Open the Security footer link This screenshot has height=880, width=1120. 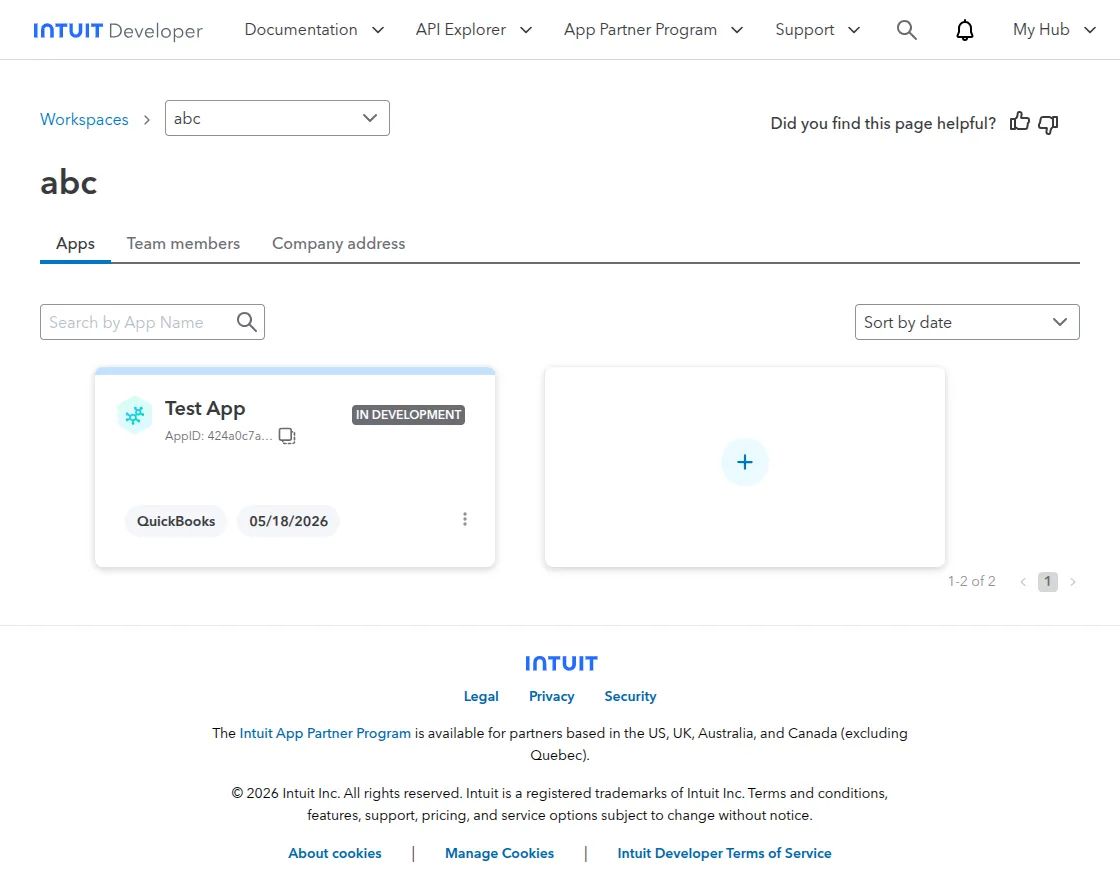coord(630,696)
